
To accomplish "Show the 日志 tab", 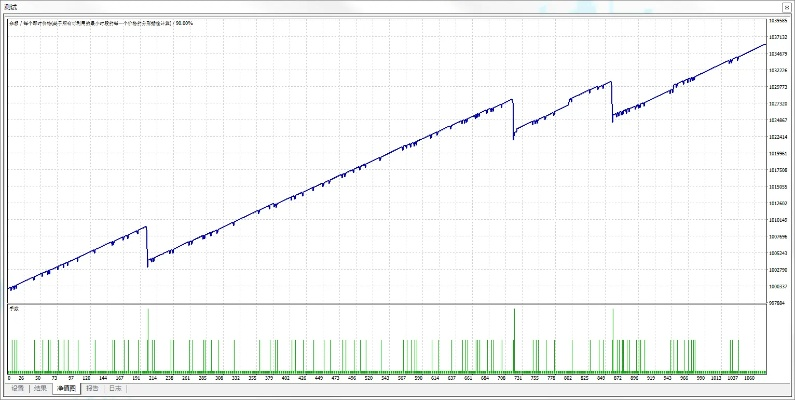I will 116,388.
